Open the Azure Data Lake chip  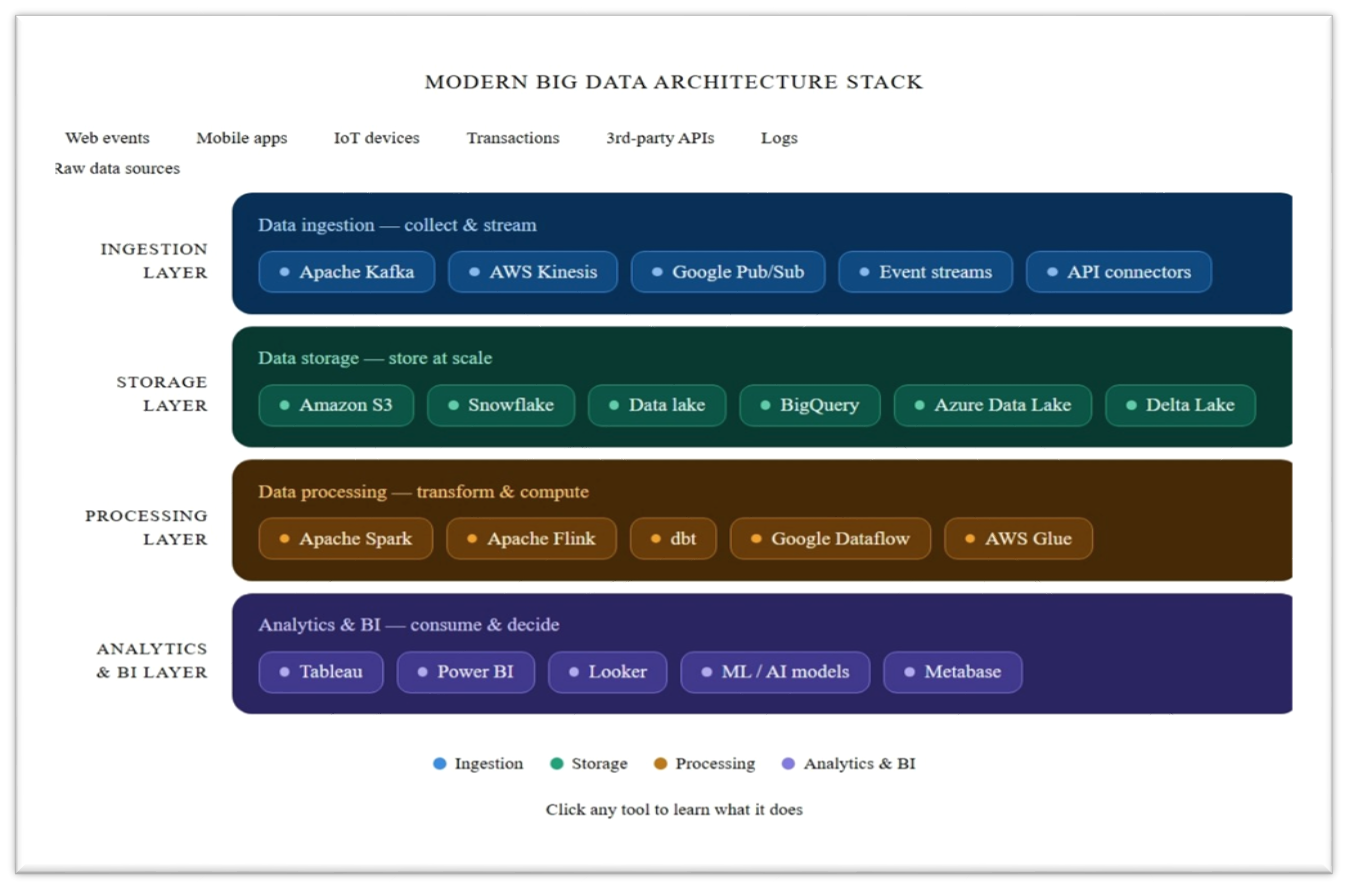(x=992, y=405)
